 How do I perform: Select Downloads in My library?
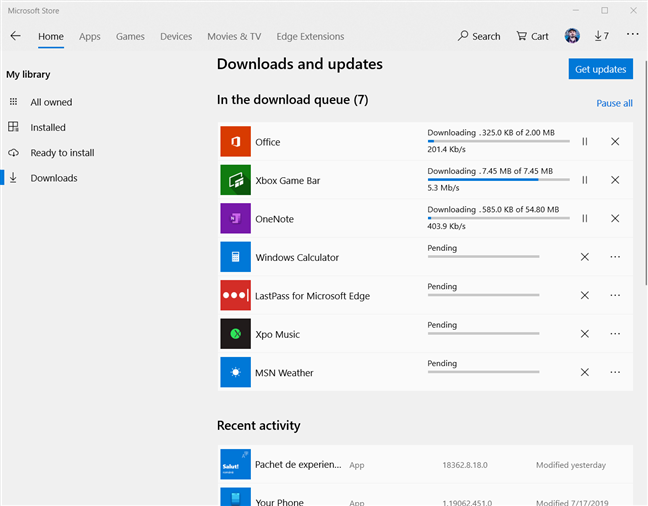(x=54, y=178)
